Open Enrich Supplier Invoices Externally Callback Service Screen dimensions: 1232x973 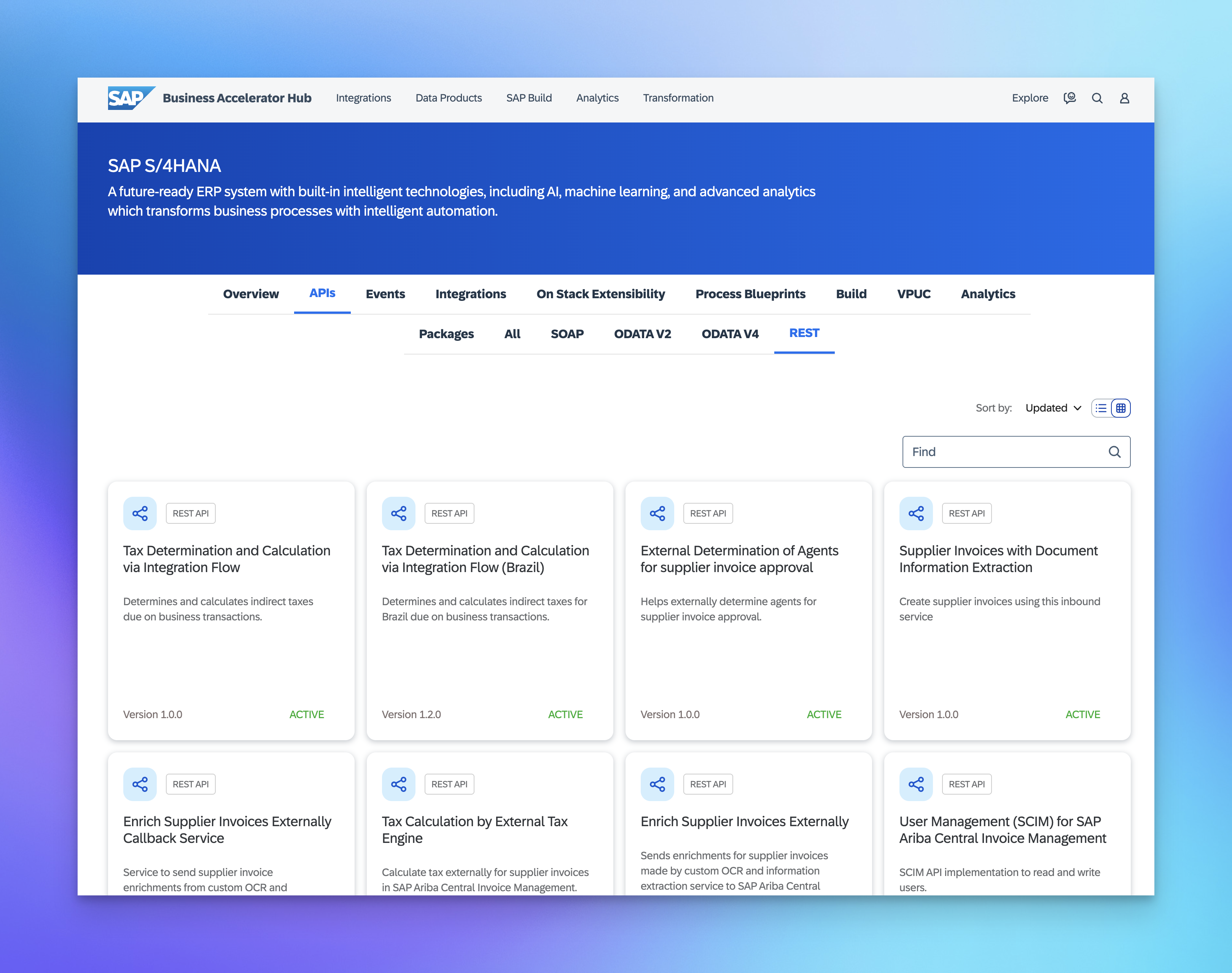click(x=228, y=830)
